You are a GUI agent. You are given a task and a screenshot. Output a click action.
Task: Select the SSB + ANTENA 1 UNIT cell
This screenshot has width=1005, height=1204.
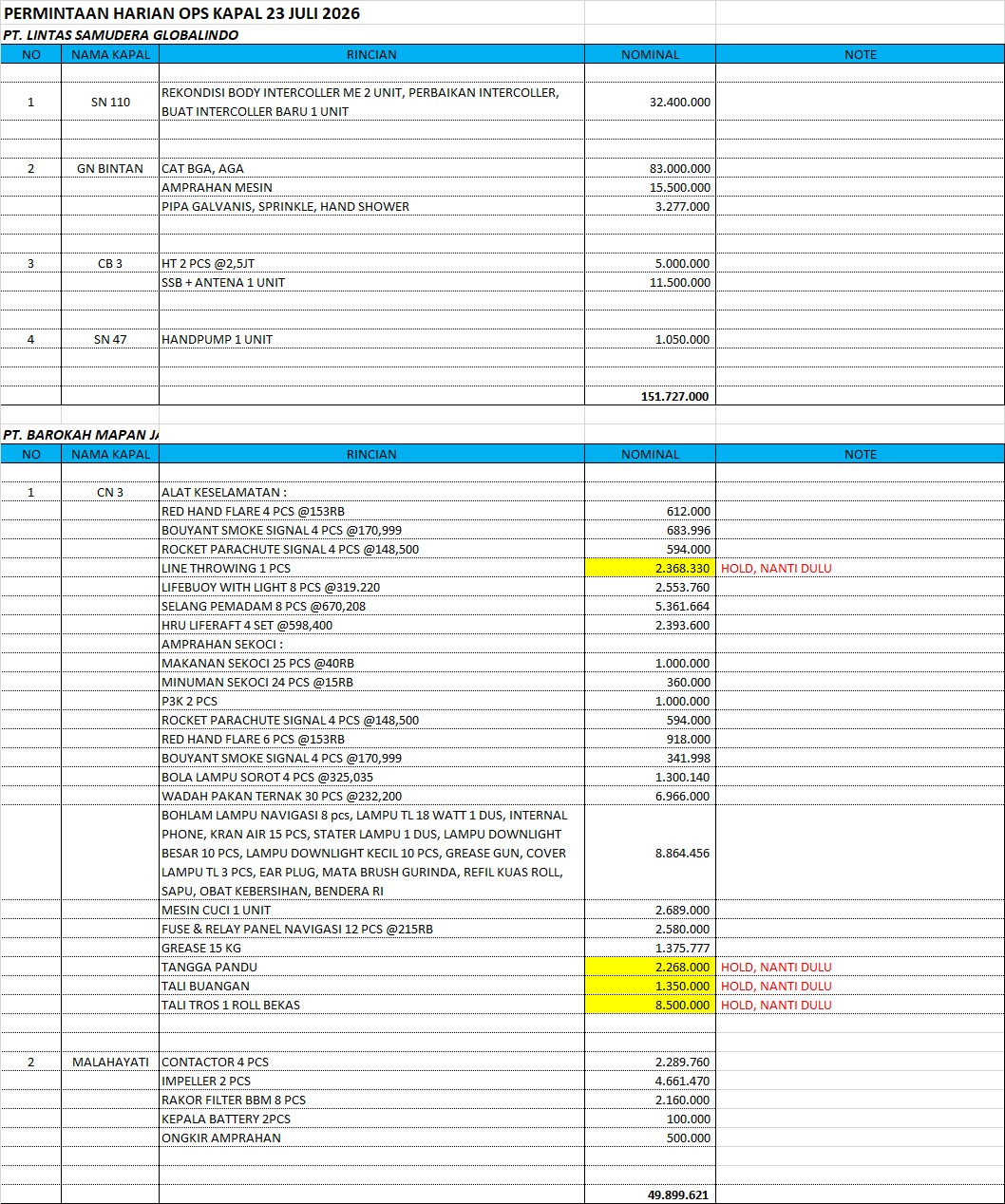tap(371, 283)
